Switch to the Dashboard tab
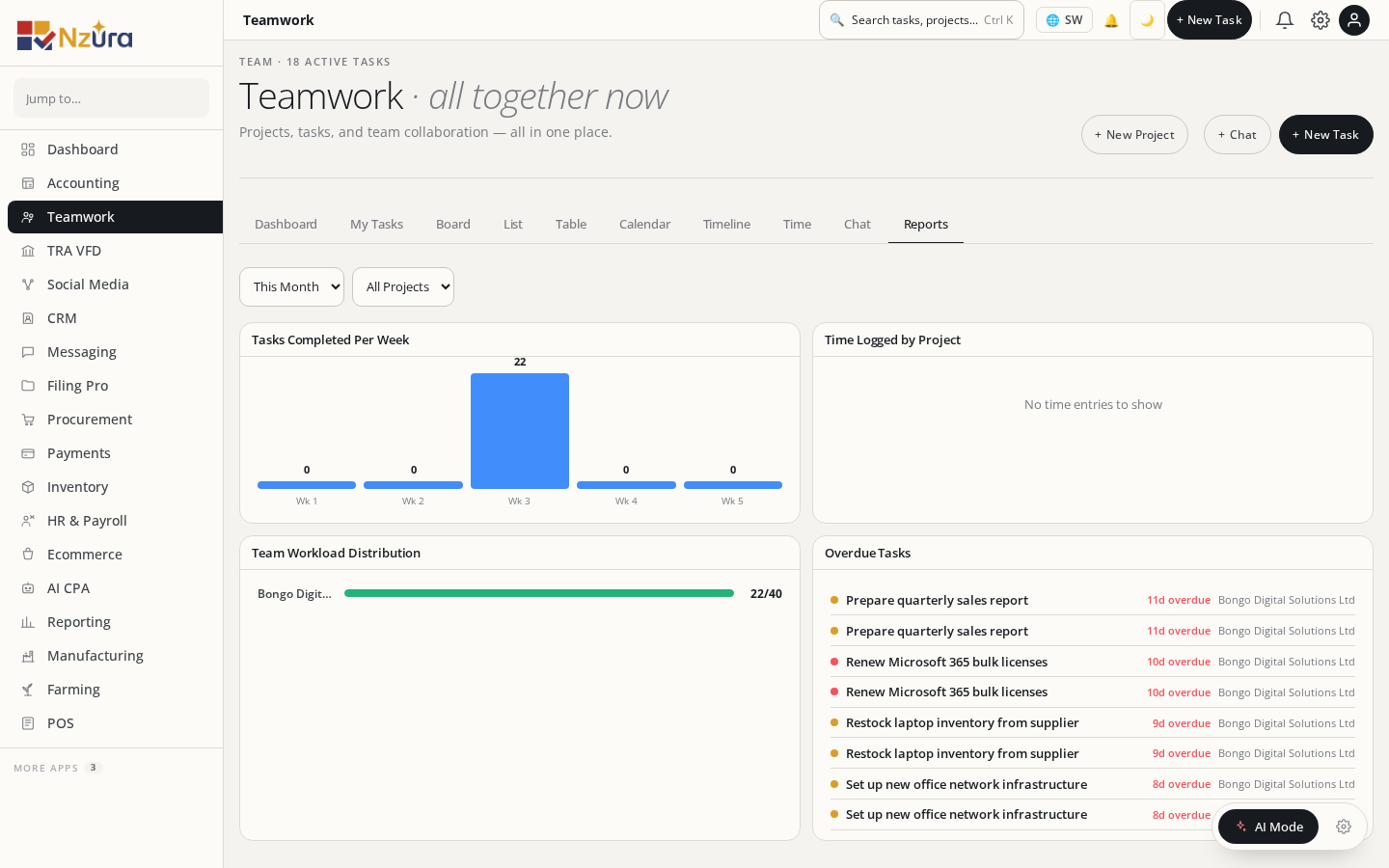Viewport: 1389px width, 868px height. [x=286, y=224]
